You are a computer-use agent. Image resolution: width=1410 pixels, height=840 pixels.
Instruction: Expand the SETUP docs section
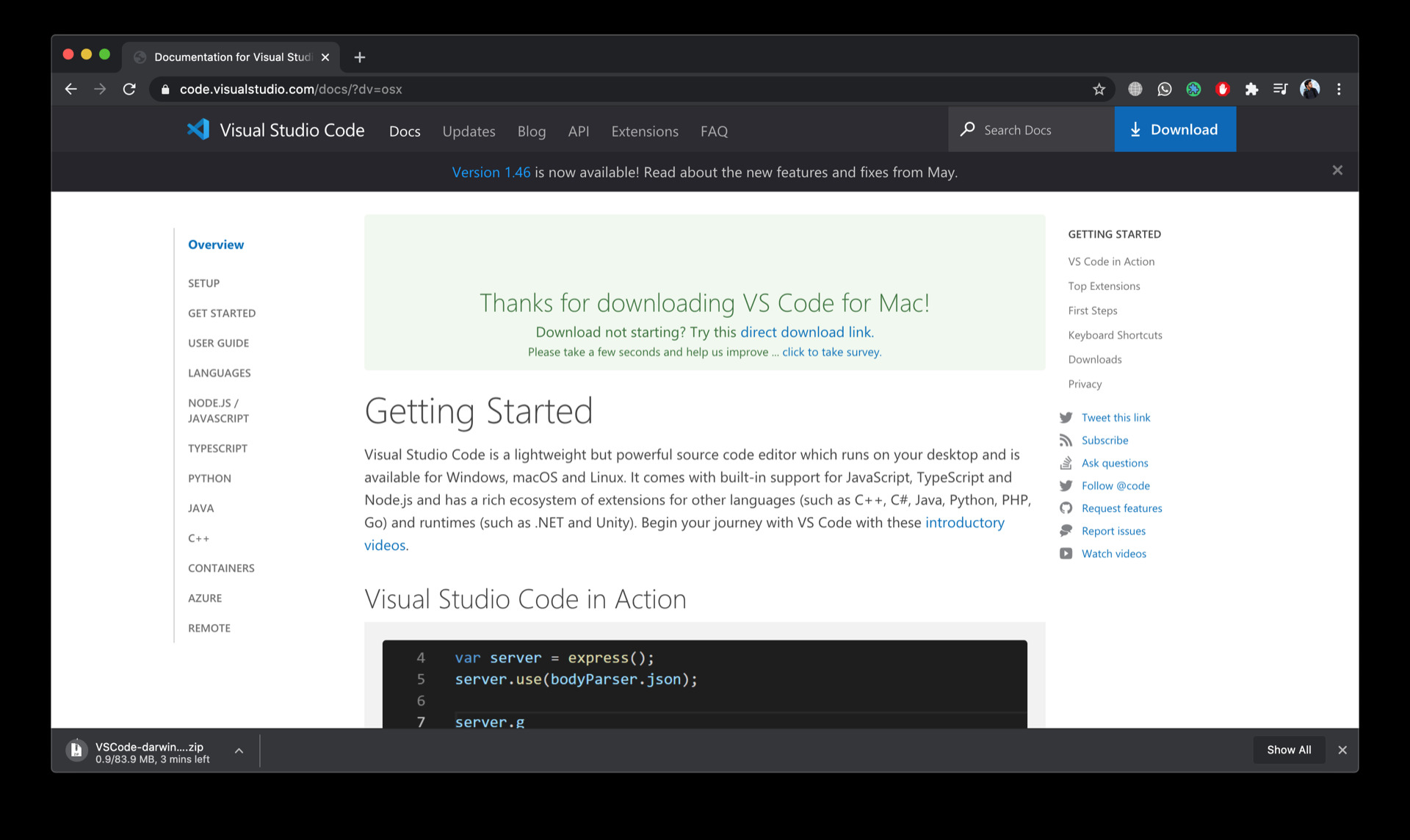[x=203, y=283]
